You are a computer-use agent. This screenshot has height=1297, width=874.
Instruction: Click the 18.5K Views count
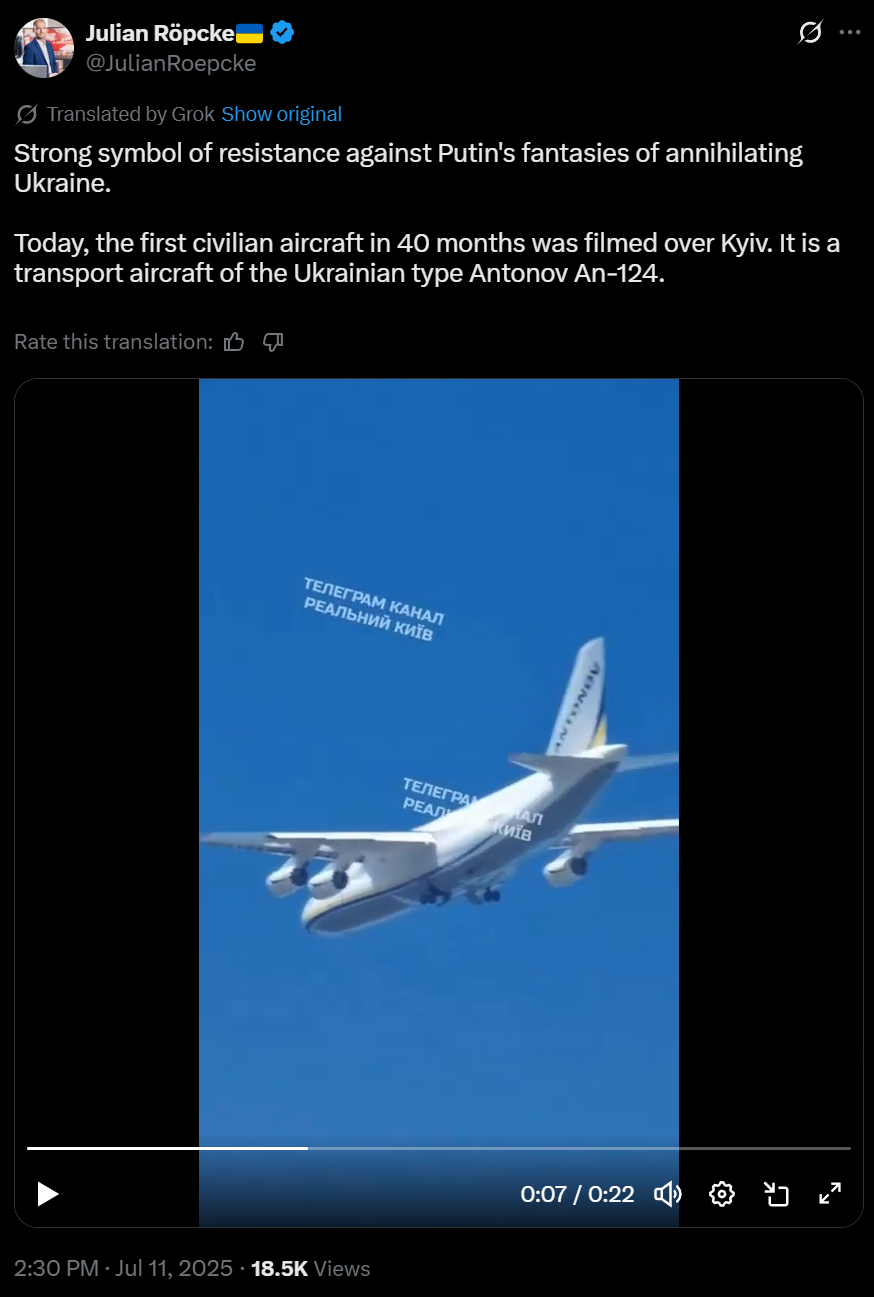310,1268
